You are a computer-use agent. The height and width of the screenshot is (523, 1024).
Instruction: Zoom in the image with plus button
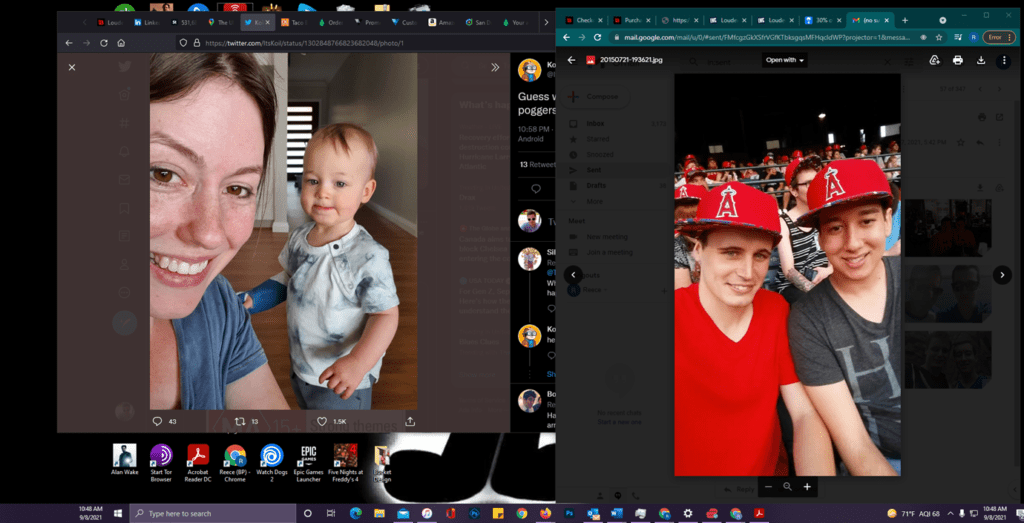tap(807, 486)
